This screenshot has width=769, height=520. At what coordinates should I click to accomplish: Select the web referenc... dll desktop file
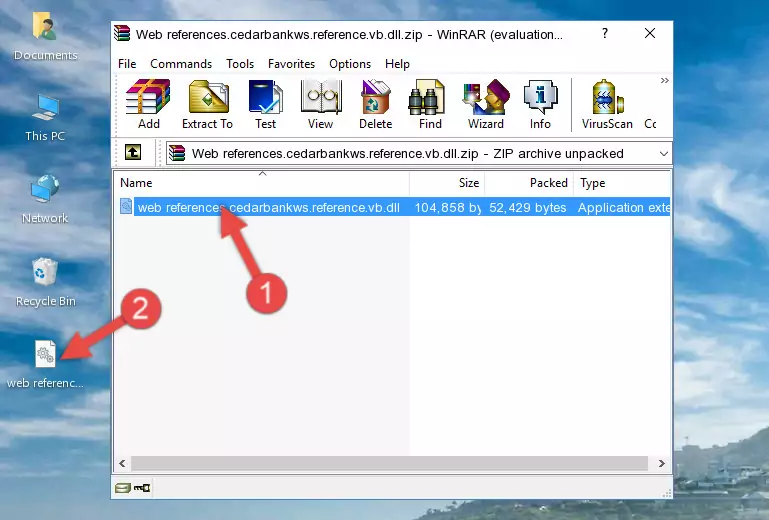pos(45,364)
